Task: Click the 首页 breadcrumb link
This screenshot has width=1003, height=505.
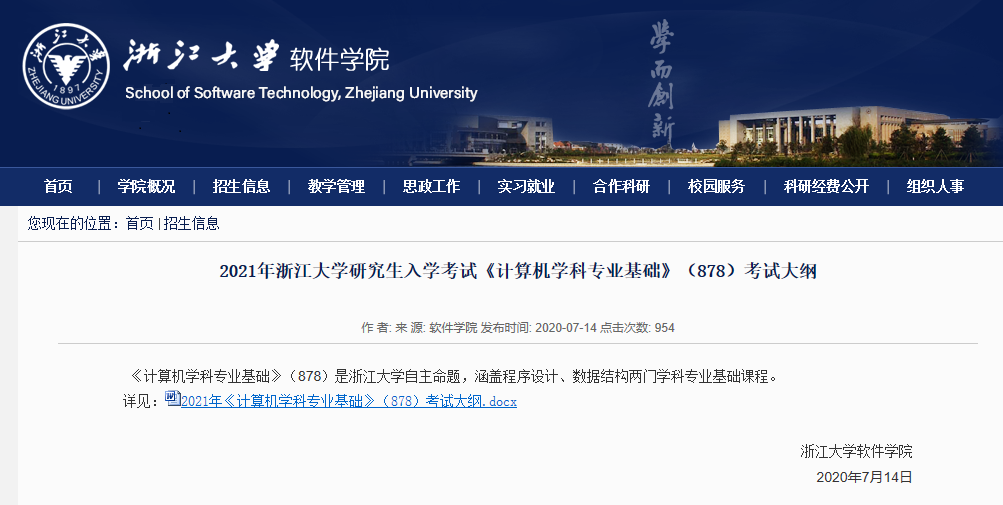Action: [139, 223]
